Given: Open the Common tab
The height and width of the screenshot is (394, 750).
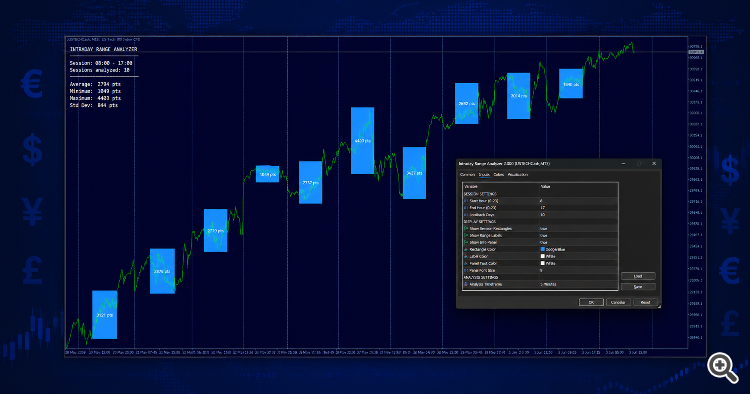Looking at the screenshot, I should (x=467, y=175).
